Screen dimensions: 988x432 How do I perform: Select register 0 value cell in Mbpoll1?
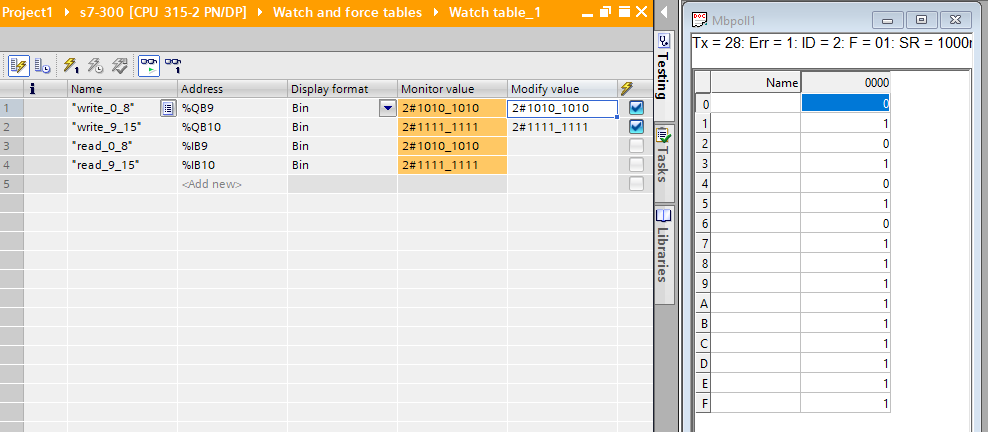pyautogui.click(x=845, y=103)
